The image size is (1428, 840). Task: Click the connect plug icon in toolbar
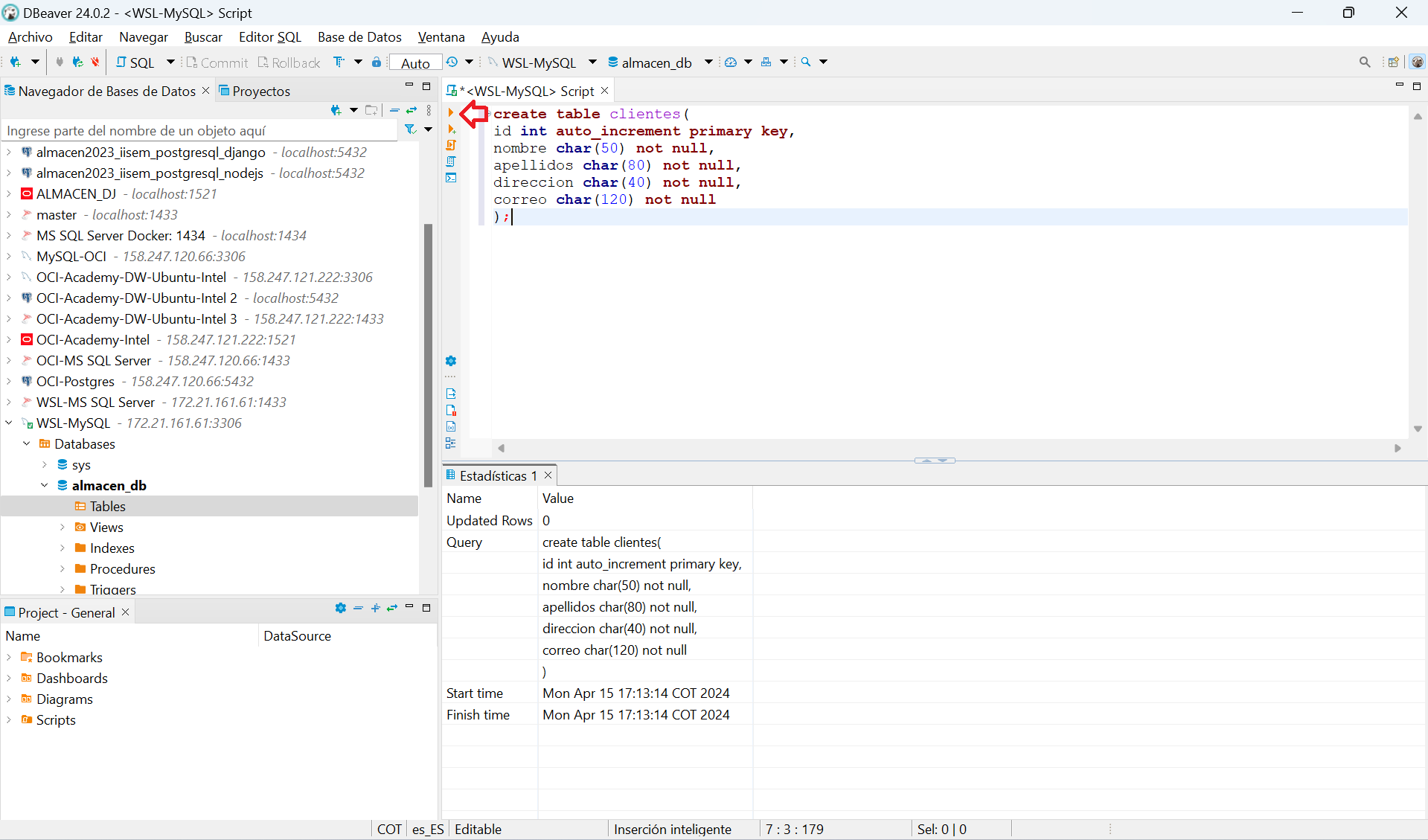click(60, 62)
